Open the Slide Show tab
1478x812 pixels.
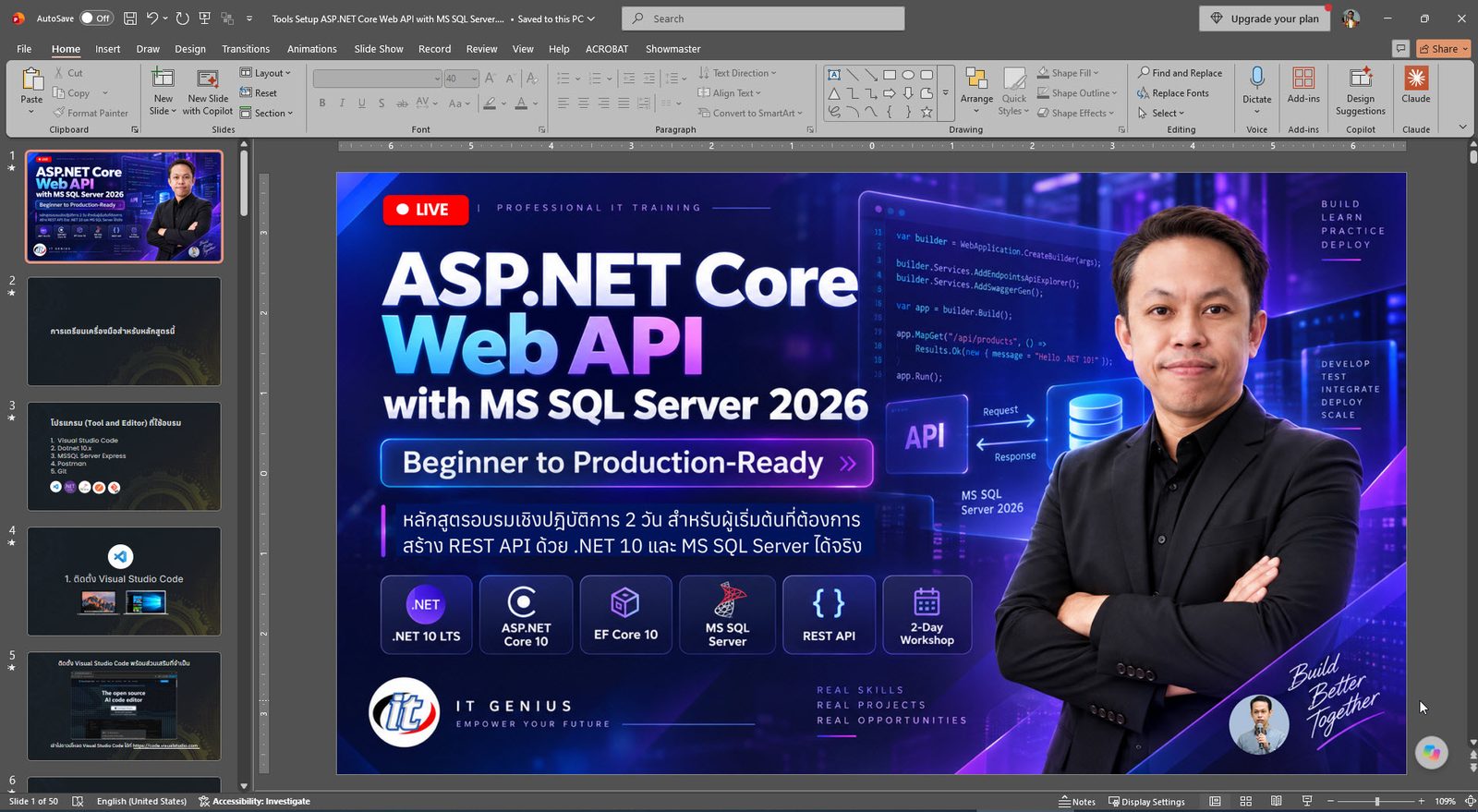(x=379, y=49)
